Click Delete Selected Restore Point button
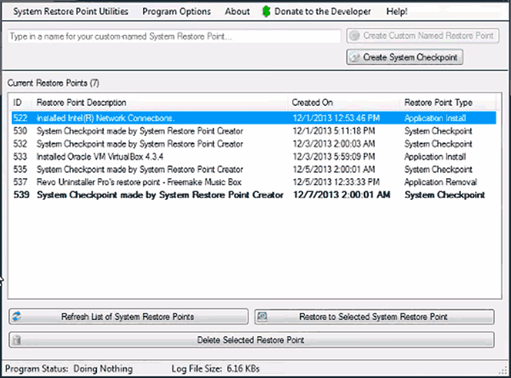Image resolution: width=511 pixels, height=378 pixels. pyautogui.click(x=252, y=340)
